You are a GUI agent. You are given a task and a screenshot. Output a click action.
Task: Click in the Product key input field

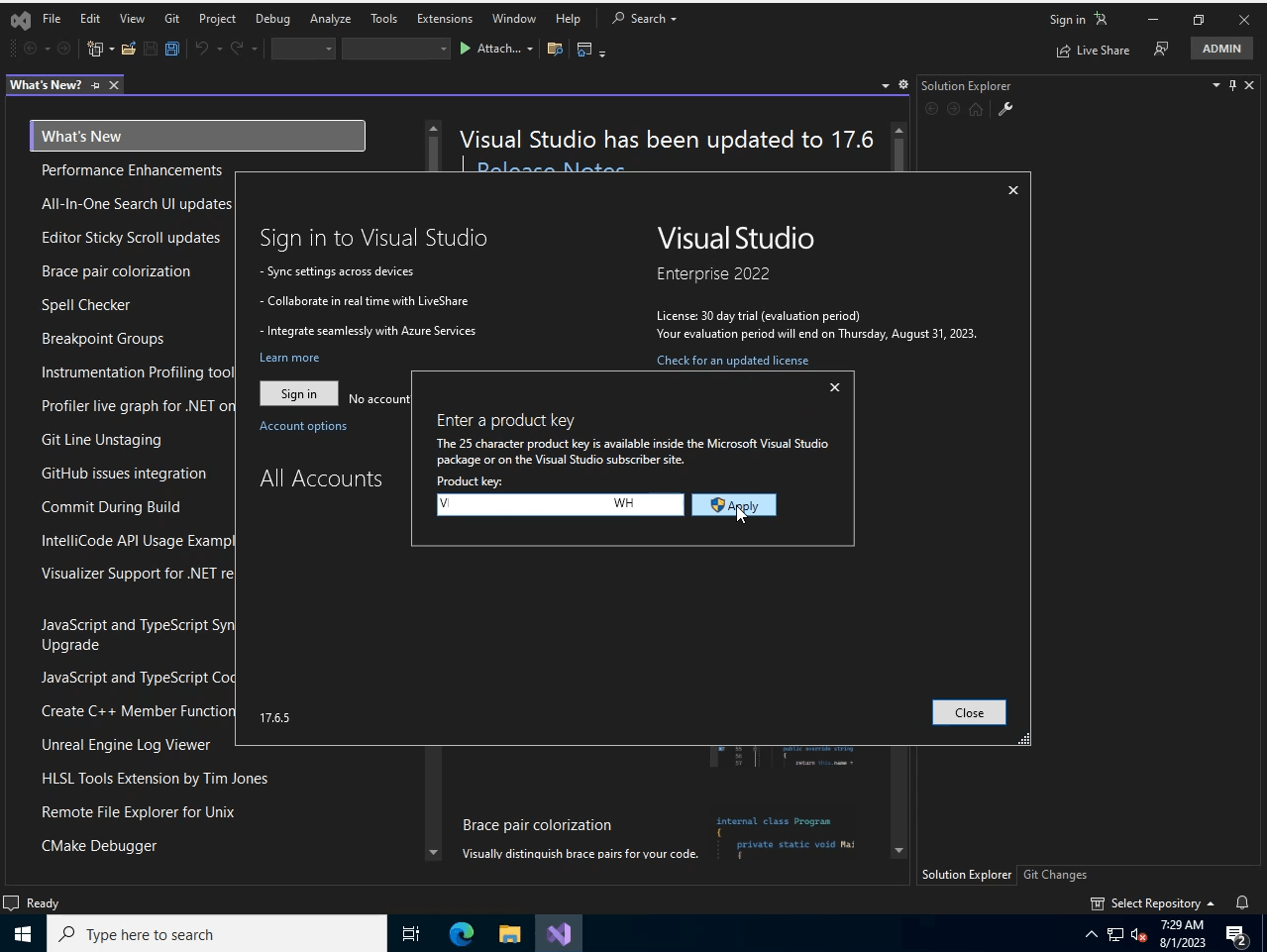[x=561, y=504]
